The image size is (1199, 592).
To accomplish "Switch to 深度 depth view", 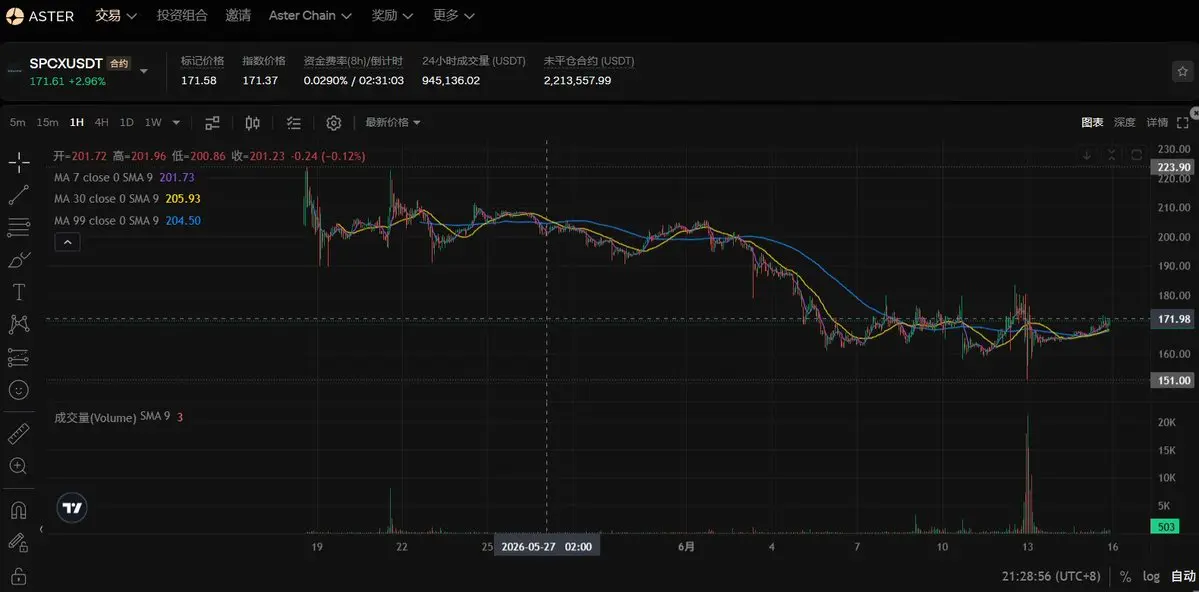I will click(1124, 122).
